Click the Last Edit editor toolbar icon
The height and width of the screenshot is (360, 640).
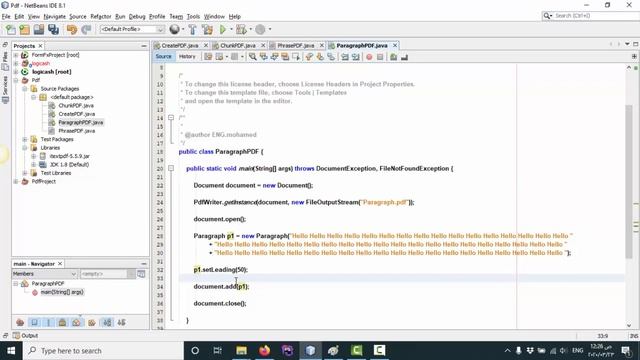(x=208, y=57)
